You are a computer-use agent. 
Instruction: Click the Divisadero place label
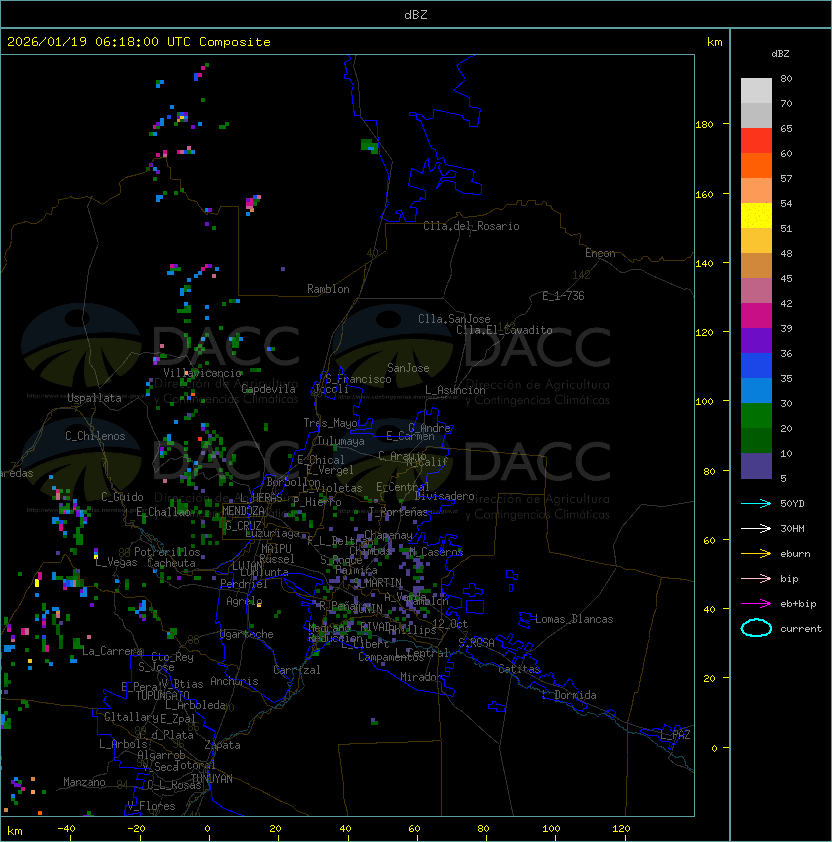coord(445,496)
